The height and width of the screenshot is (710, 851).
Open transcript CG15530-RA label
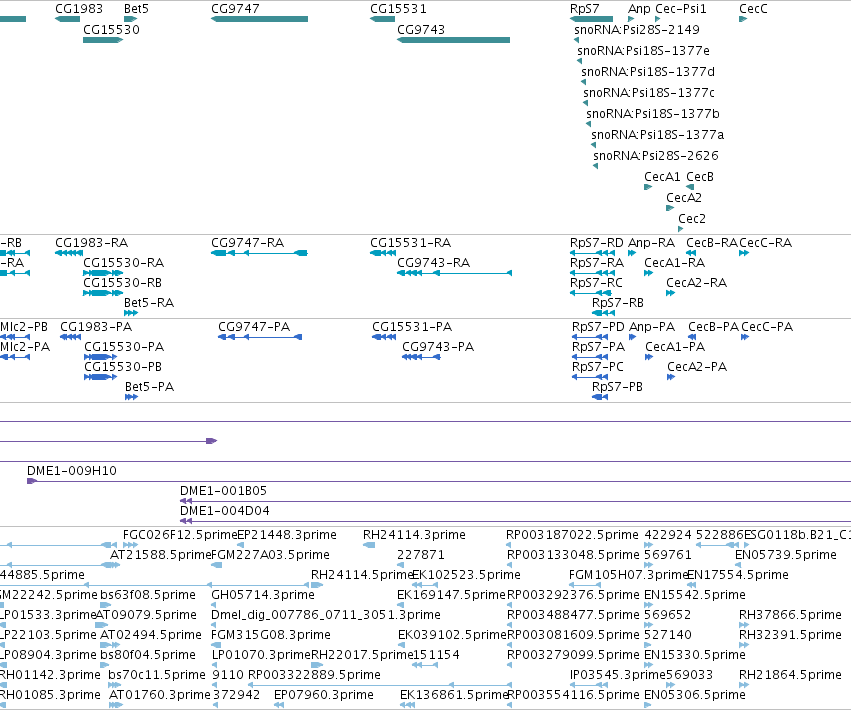124,263
